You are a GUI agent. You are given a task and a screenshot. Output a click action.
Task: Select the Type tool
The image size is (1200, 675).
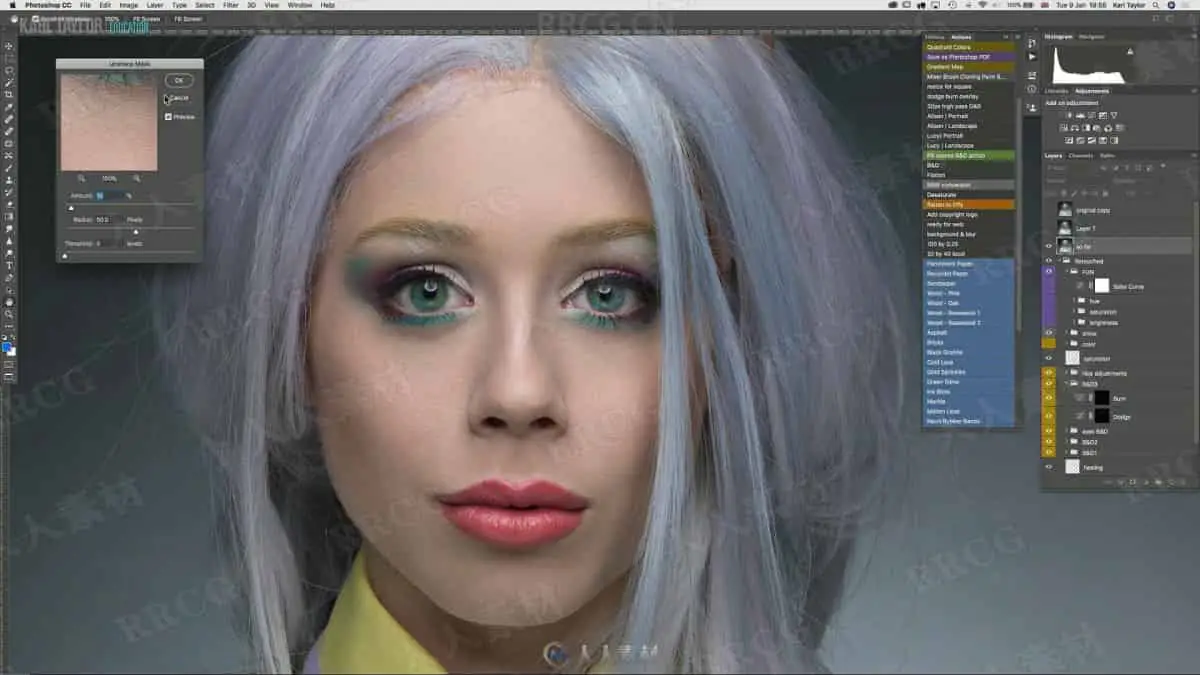[9, 265]
